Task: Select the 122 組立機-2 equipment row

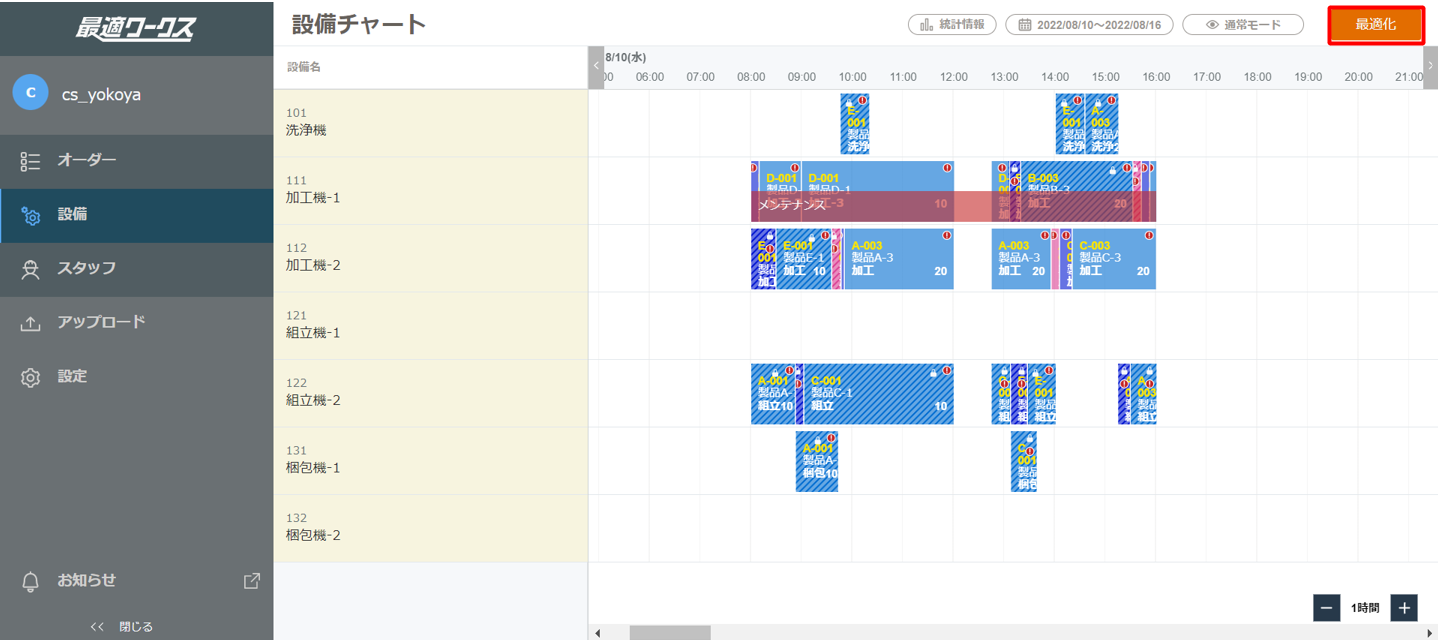Action: point(430,393)
